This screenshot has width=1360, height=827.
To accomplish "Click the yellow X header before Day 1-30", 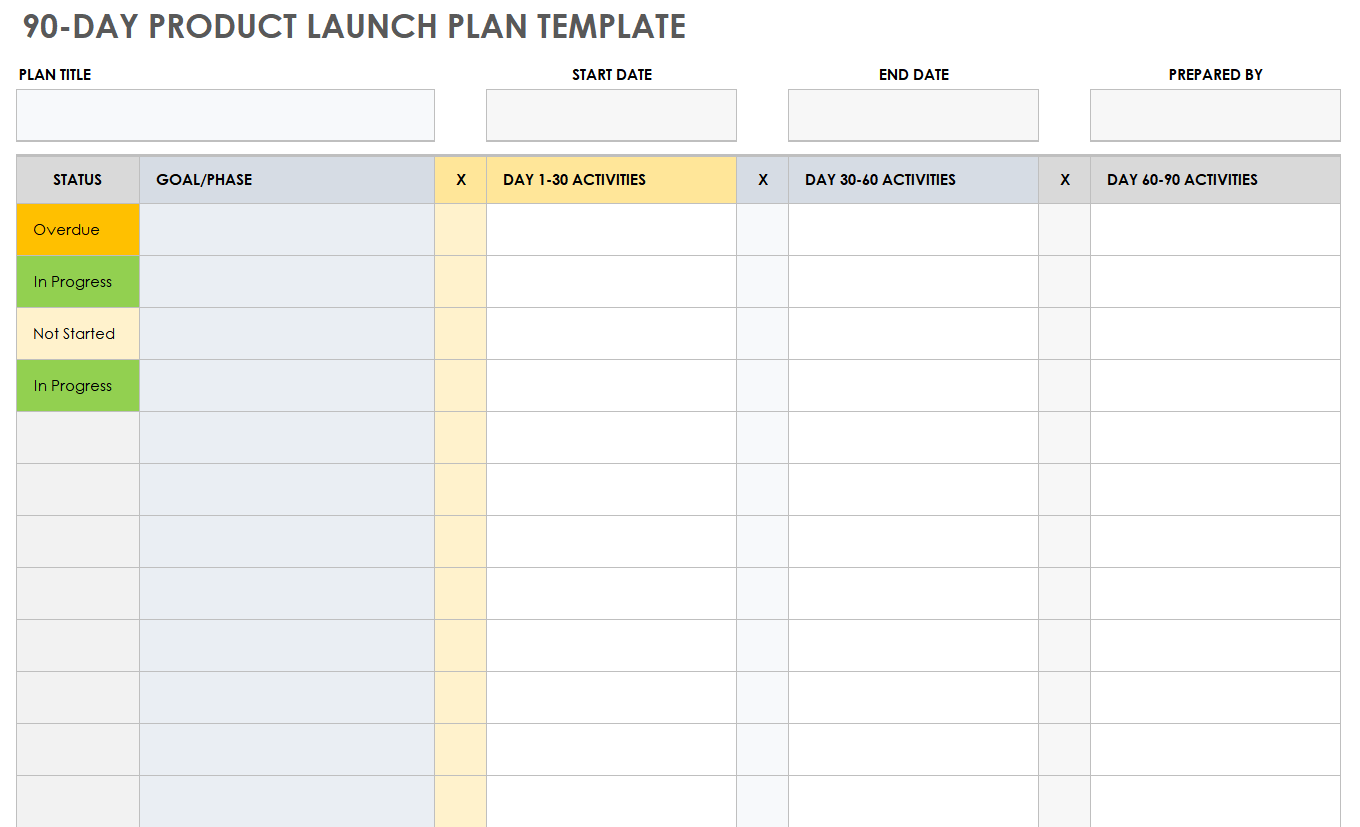I will point(461,180).
